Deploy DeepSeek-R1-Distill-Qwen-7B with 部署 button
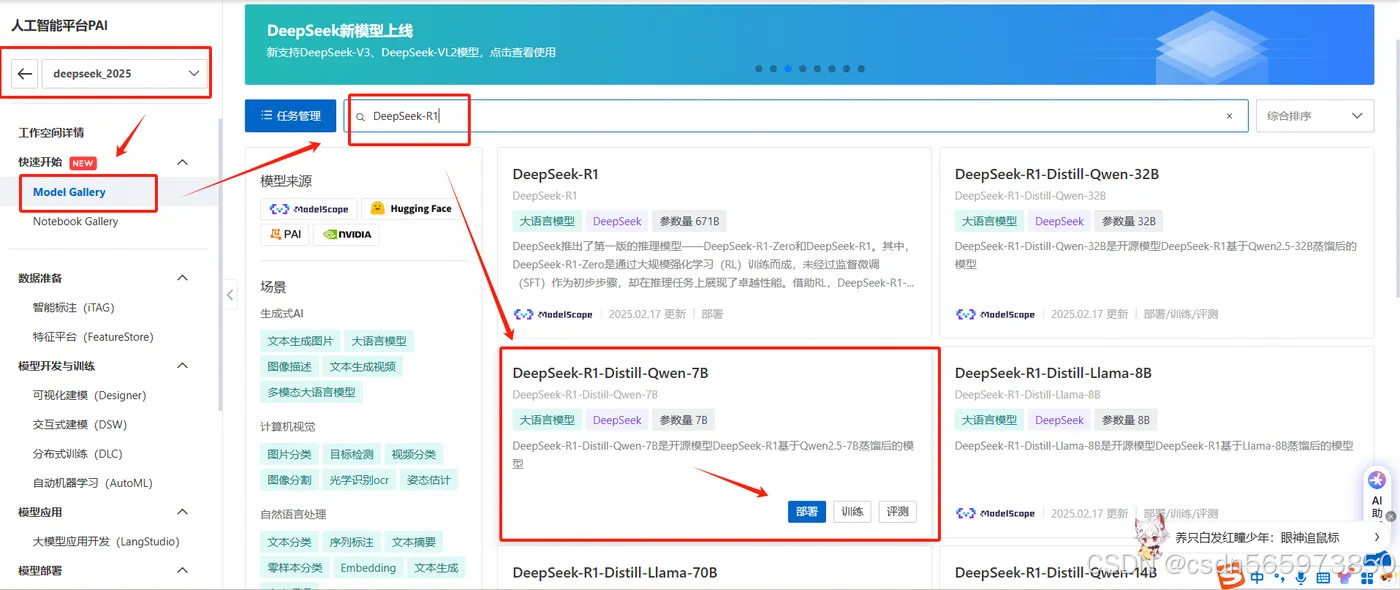The height and width of the screenshot is (590, 1400). (806, 511)
